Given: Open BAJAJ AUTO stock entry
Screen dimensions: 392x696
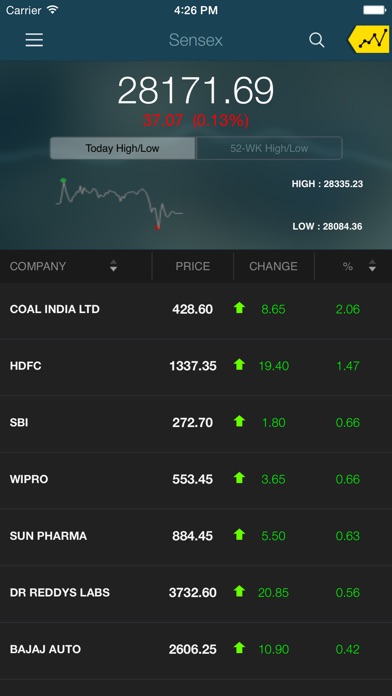Looking at the screenshot, I should pos(196,650).
